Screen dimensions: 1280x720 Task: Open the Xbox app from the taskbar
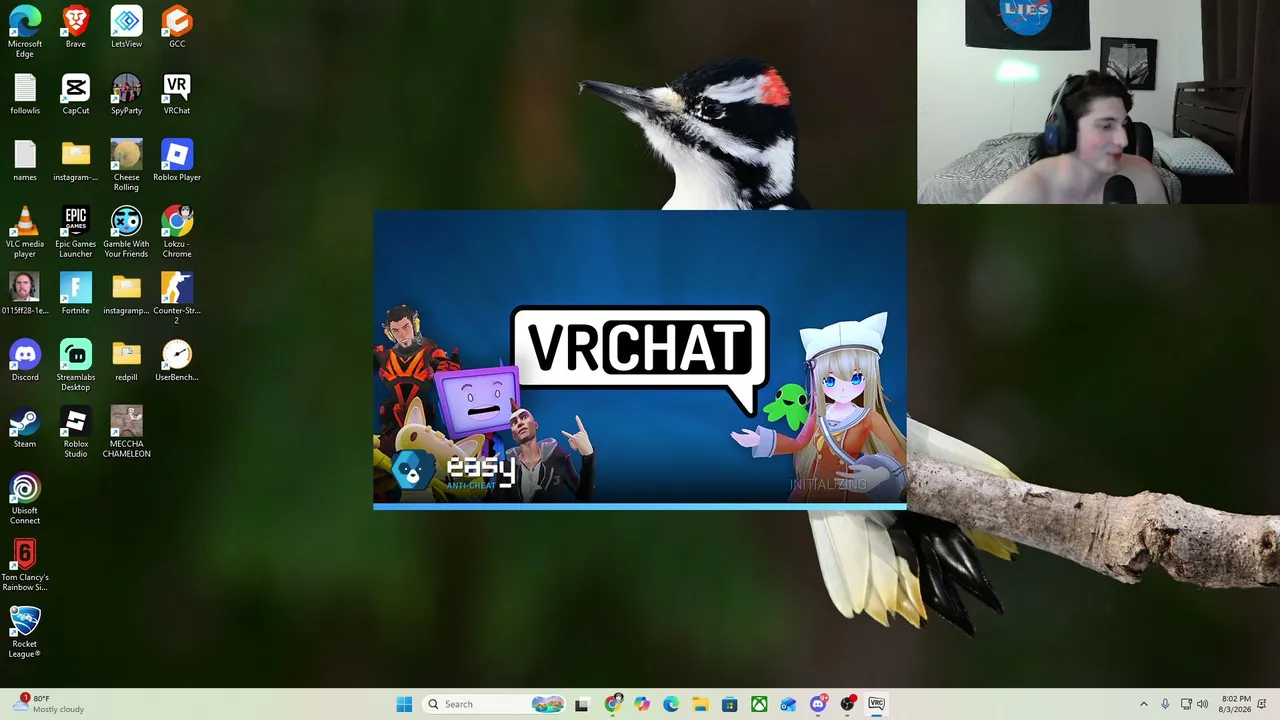pyautogui.click(x=759, y=704)
